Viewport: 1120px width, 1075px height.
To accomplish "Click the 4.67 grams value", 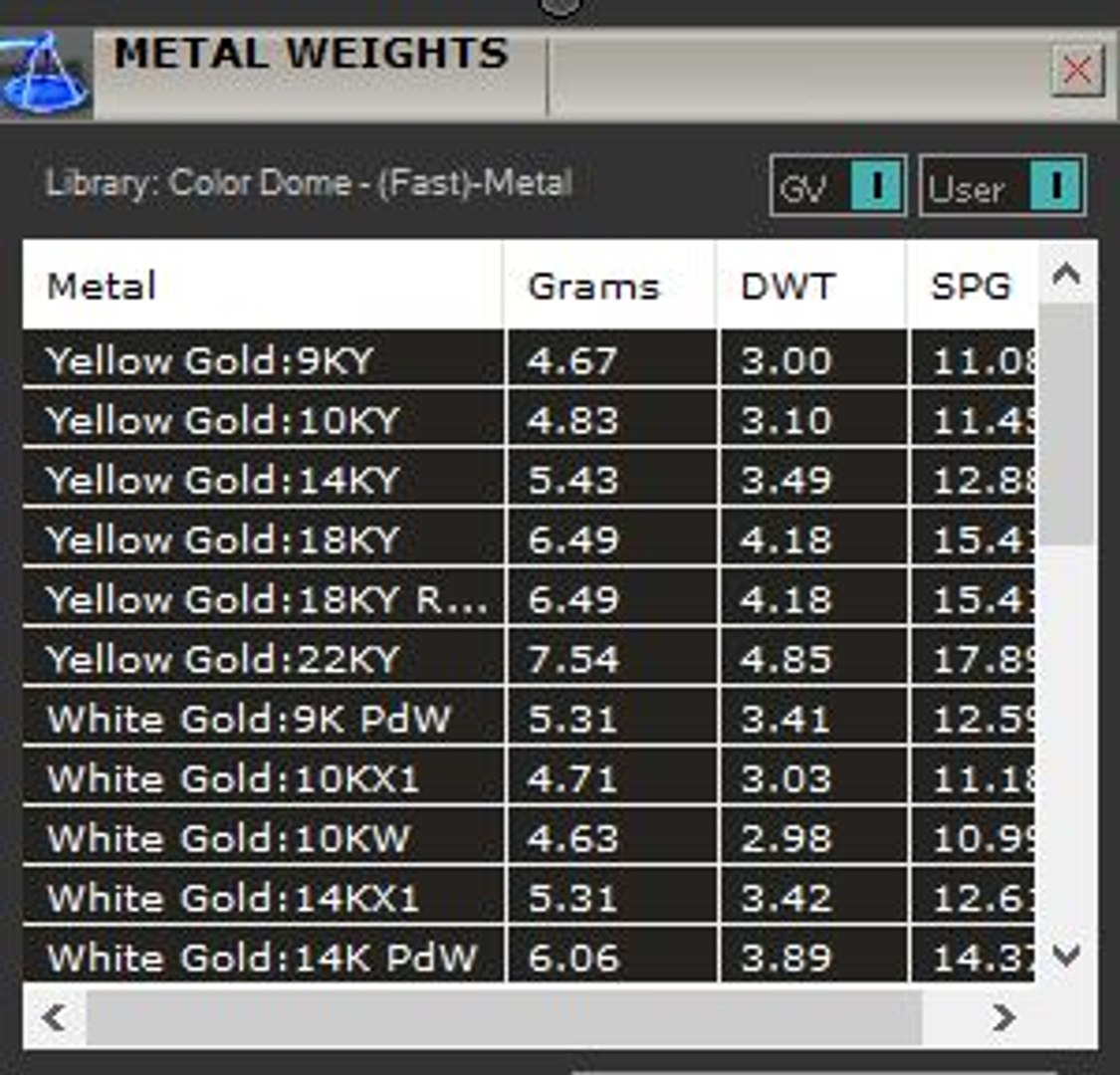I will click(x=572, y=360).
